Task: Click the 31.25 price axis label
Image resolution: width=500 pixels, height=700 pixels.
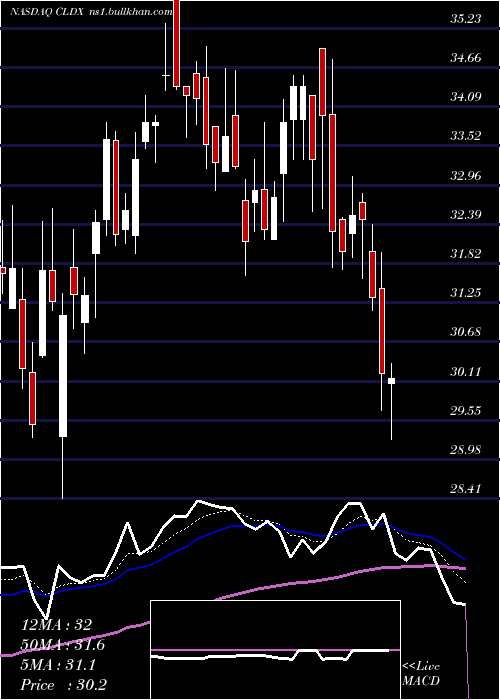Action: 466,293
